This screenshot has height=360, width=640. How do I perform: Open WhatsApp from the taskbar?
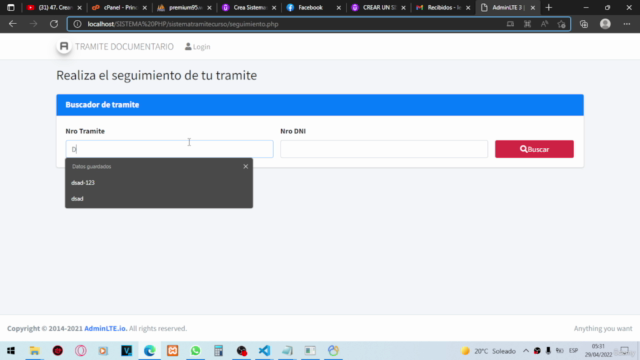pos(196,351)
